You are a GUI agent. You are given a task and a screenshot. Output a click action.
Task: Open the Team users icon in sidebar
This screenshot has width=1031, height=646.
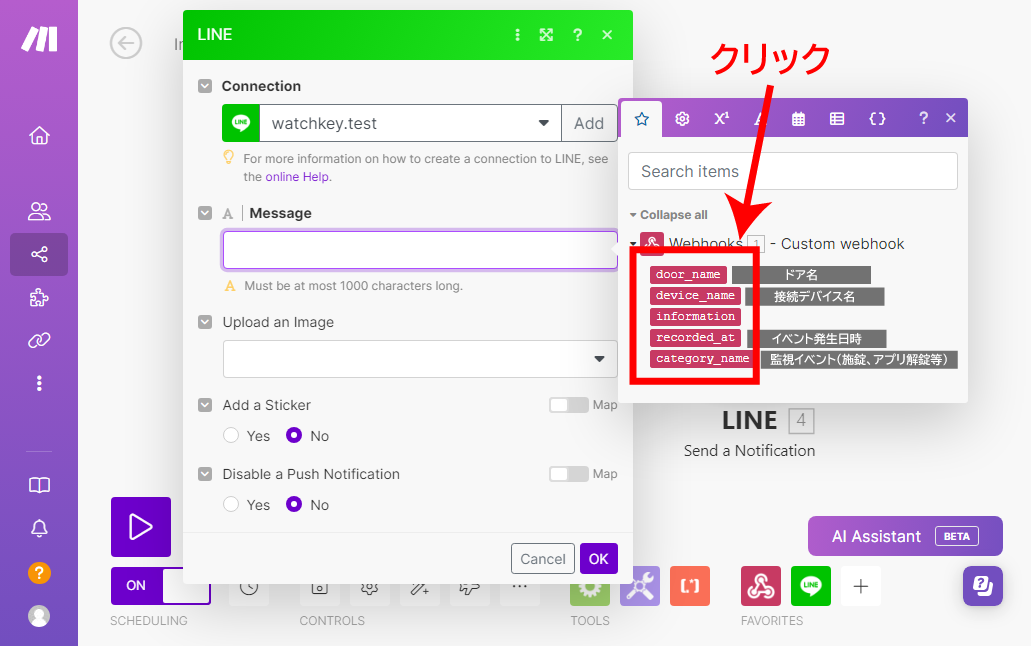39,211
